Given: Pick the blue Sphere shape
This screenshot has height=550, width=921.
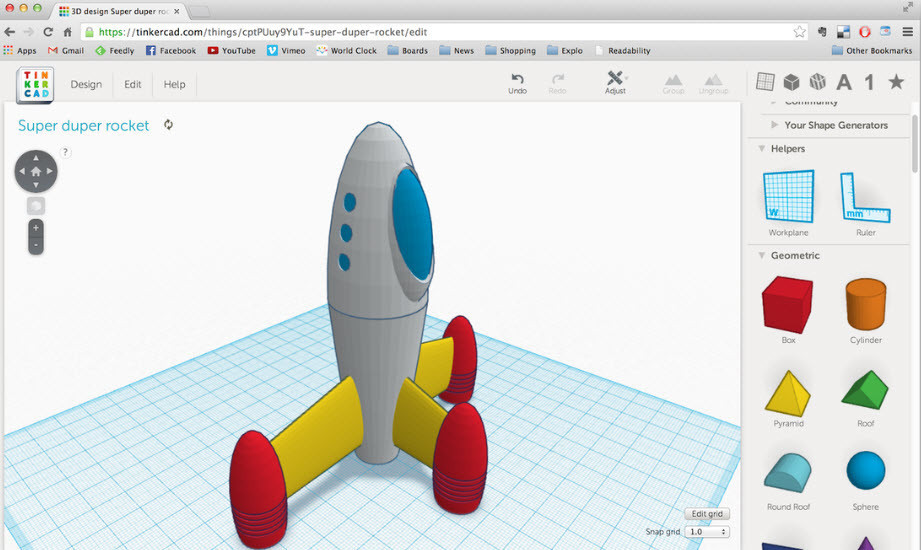Looking at the screenshot, I should [865, 471].
